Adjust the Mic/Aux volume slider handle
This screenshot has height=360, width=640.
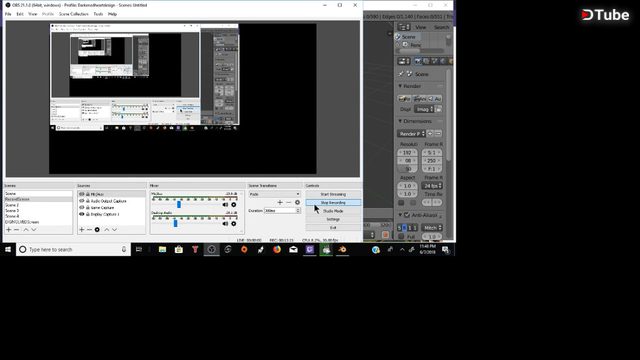pos(179,204)
